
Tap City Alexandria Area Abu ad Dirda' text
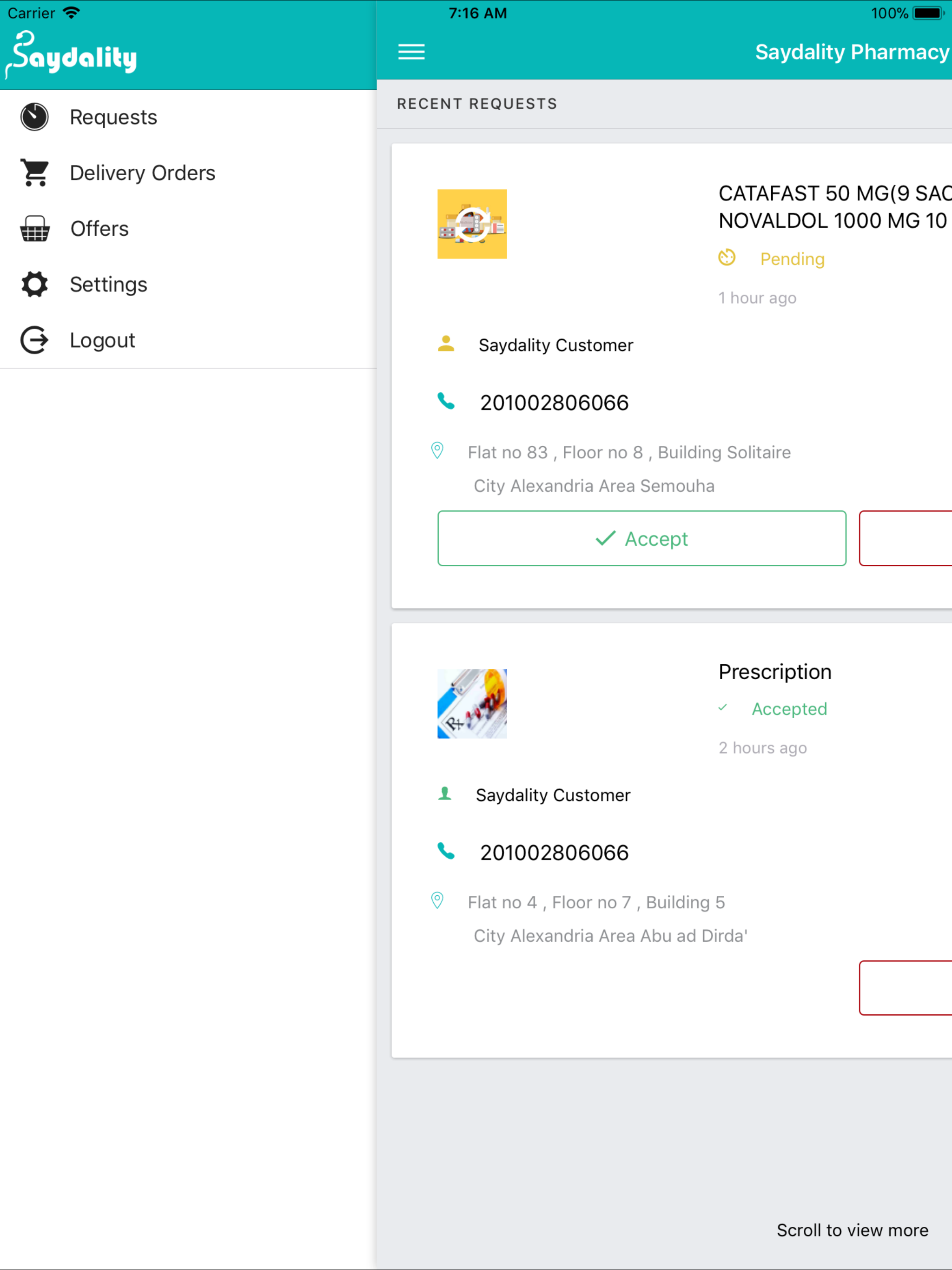point(610,936)
